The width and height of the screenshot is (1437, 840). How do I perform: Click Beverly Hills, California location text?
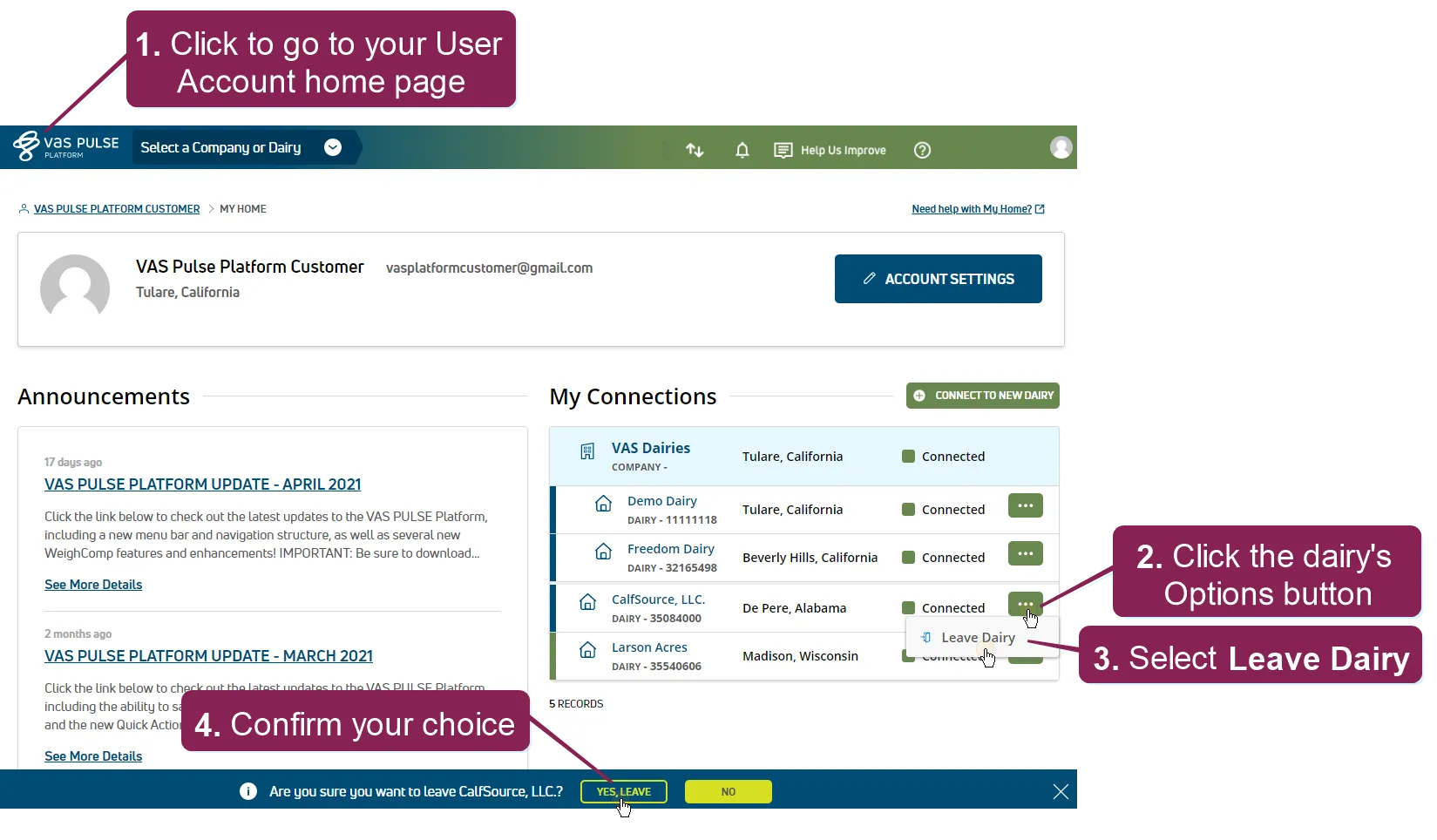810,558
